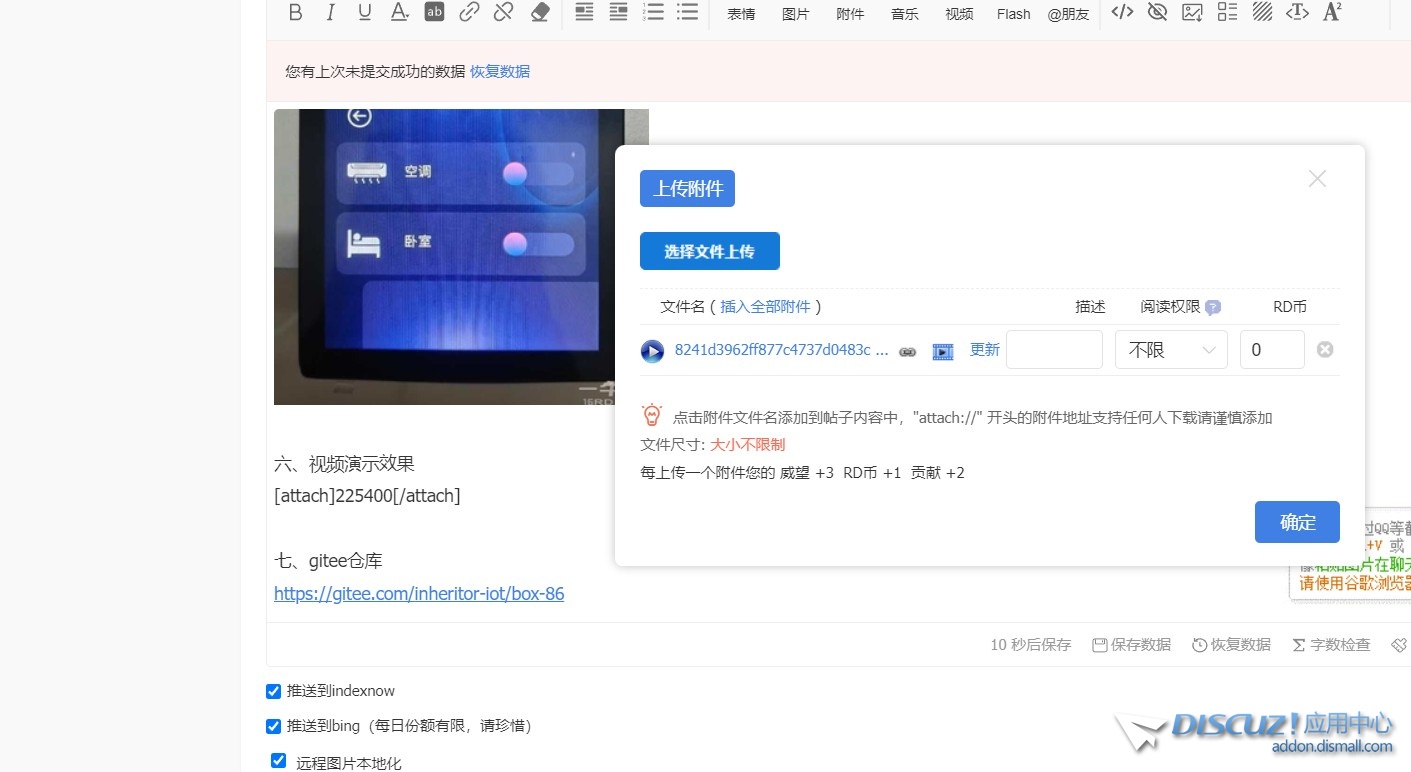This screenshot has height=772, width=1411.
Task: Click the inserted smart panel photo
Action: [x=461, y=257]
